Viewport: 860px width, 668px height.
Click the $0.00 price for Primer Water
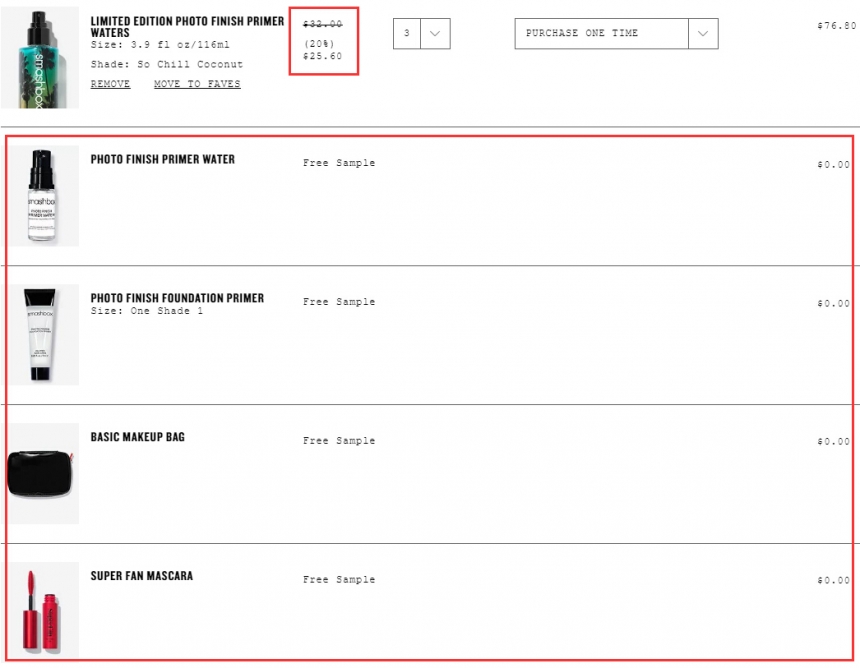[x=833, y=165]
